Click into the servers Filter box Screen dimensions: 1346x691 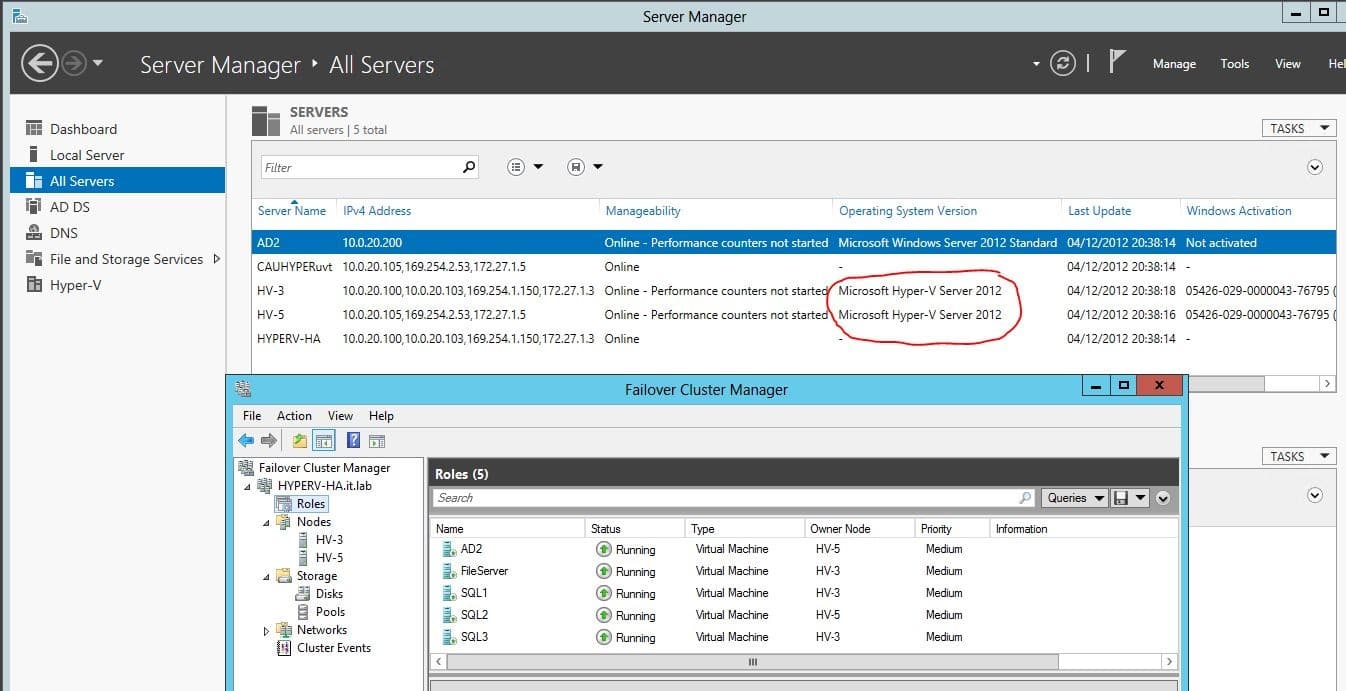(x=361, y=167)
